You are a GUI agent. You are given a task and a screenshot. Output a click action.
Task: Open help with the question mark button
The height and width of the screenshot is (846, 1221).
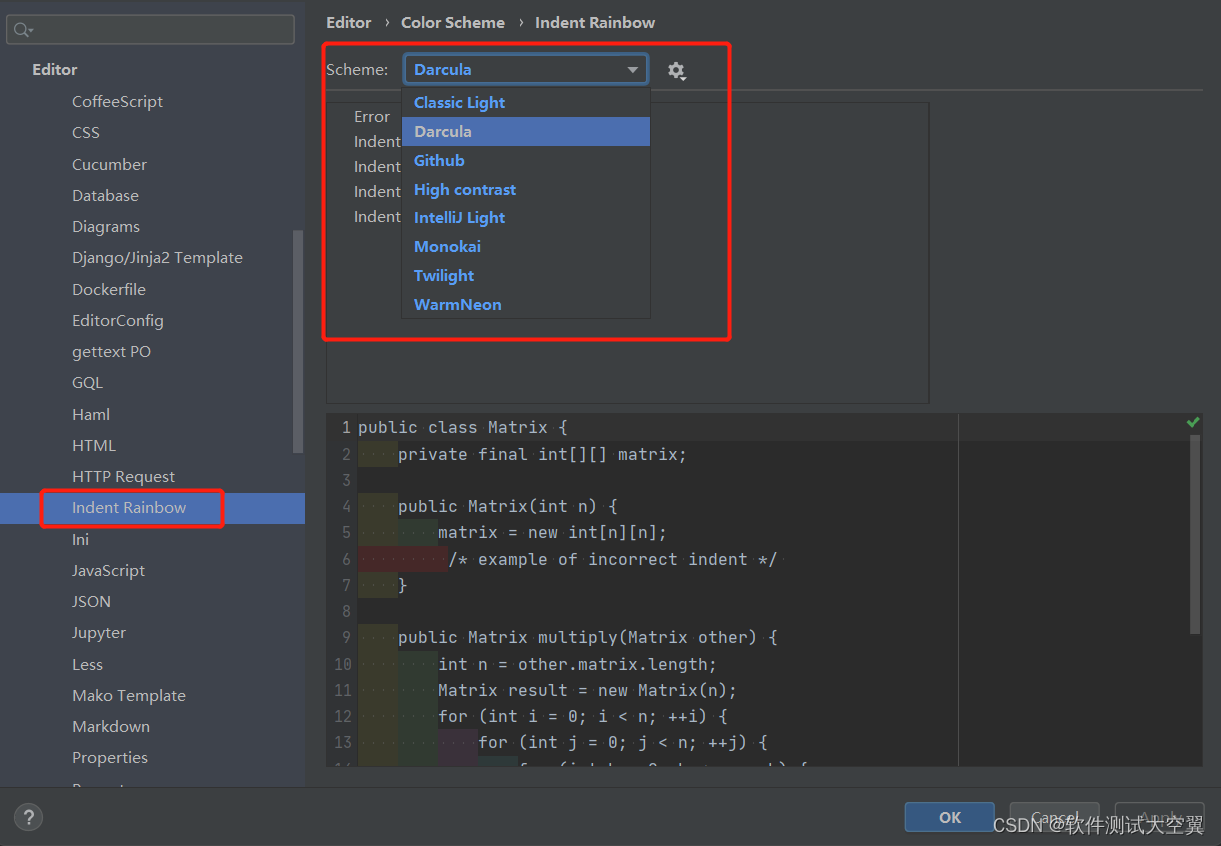(x=28, y=817)
